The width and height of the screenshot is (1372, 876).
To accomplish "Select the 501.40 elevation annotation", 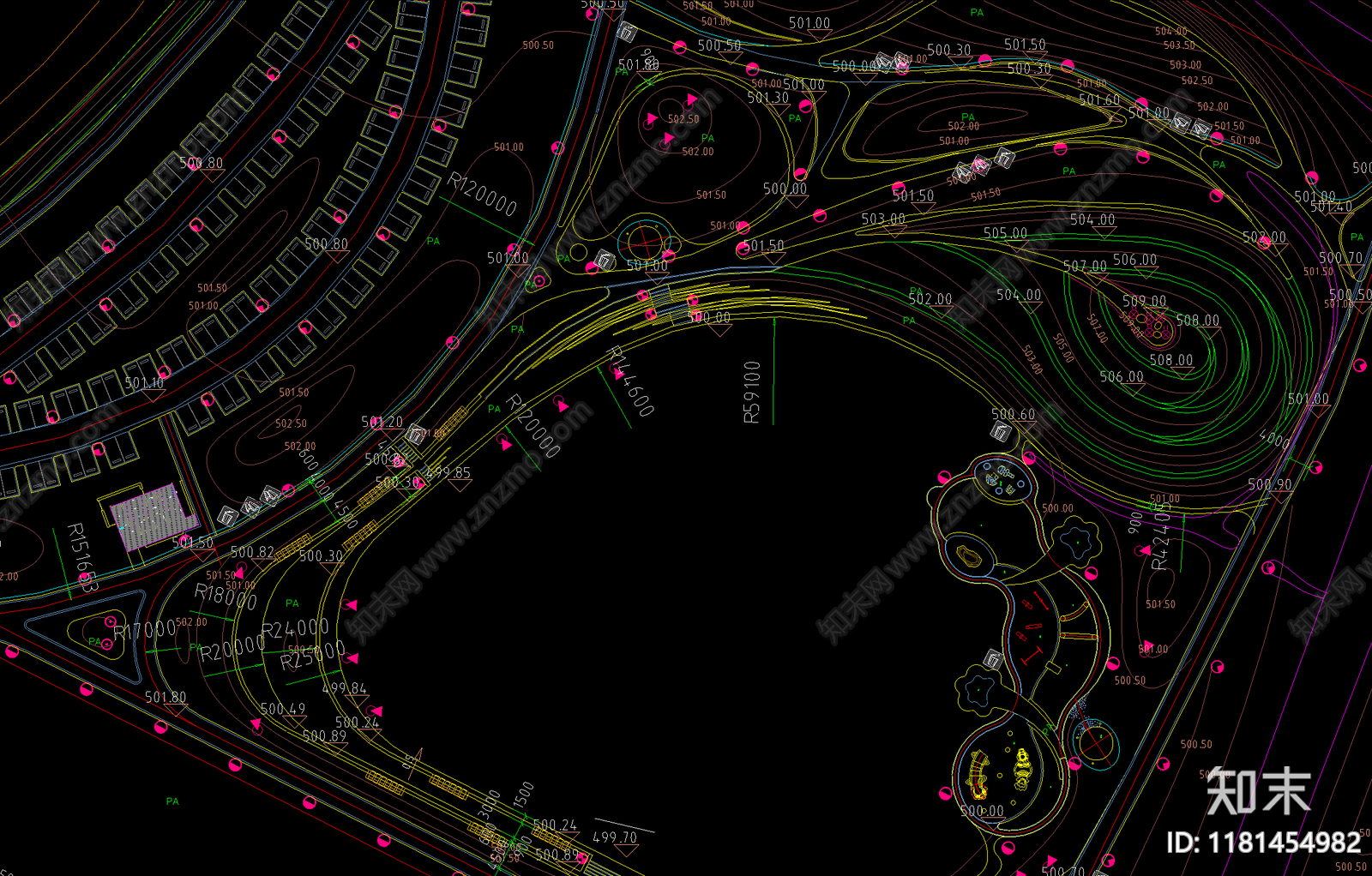I will pos(1331,207).
